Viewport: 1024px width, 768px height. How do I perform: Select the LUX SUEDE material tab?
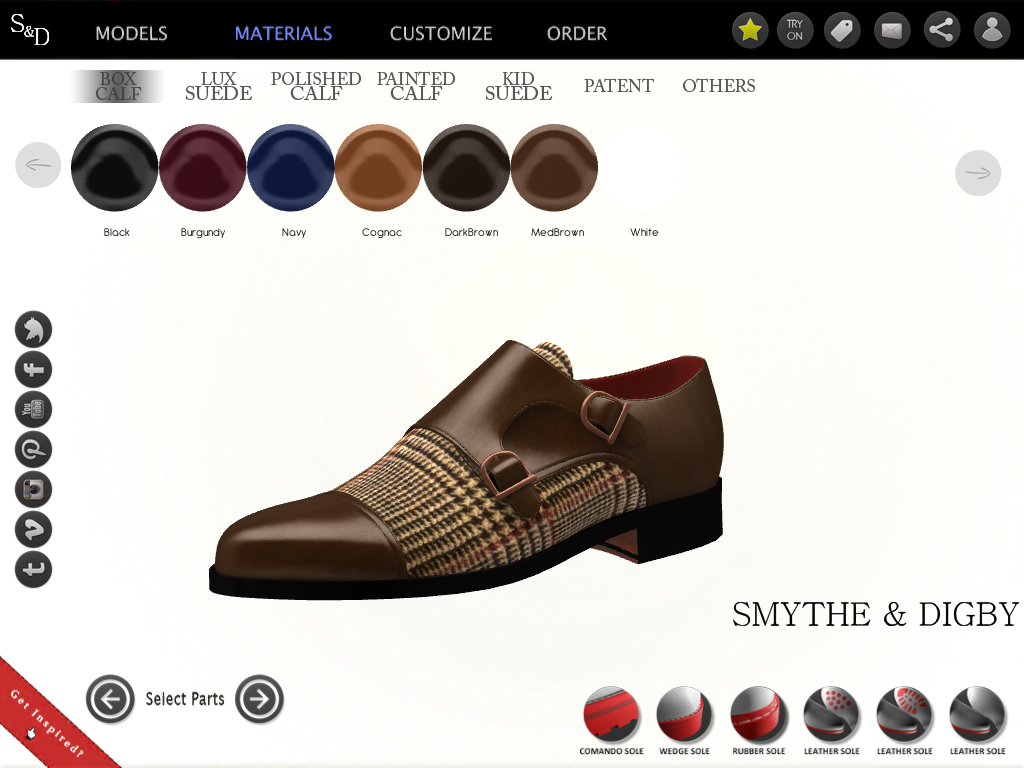tap(218, 86)
